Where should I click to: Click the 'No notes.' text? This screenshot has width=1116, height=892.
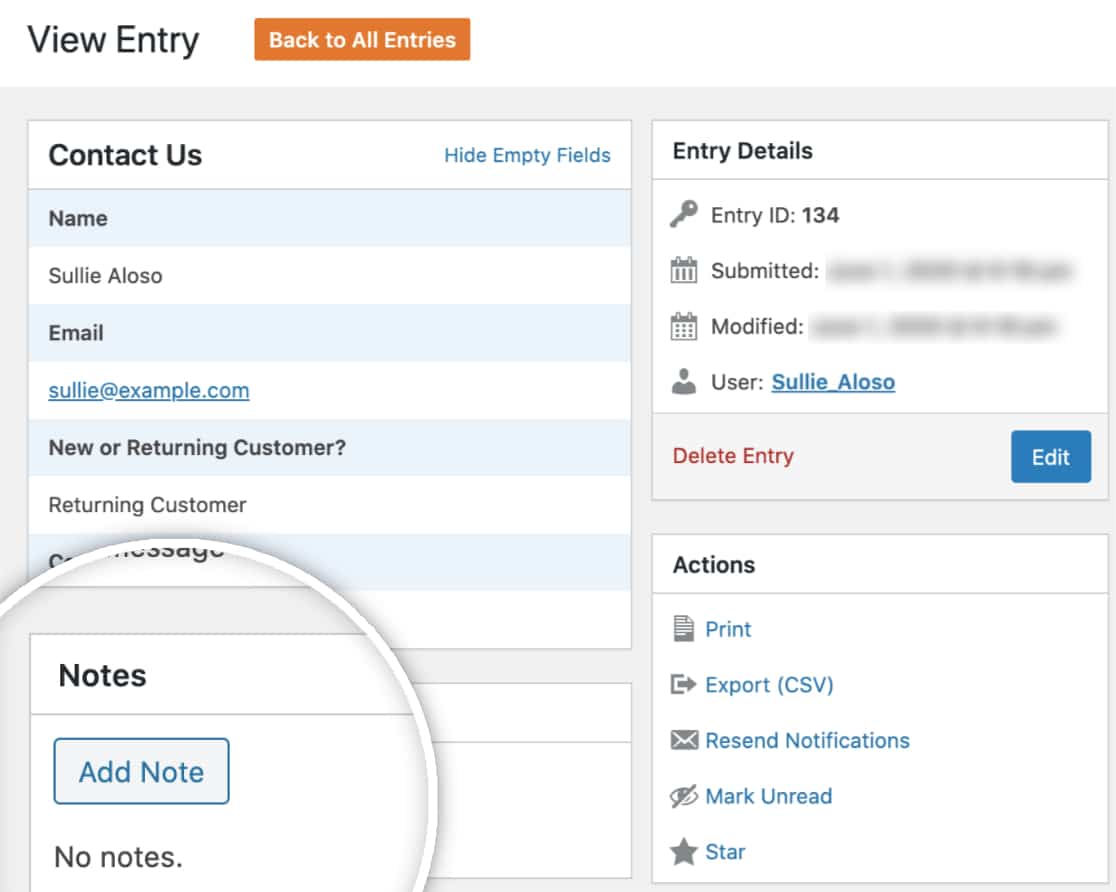tap(119, 857)
